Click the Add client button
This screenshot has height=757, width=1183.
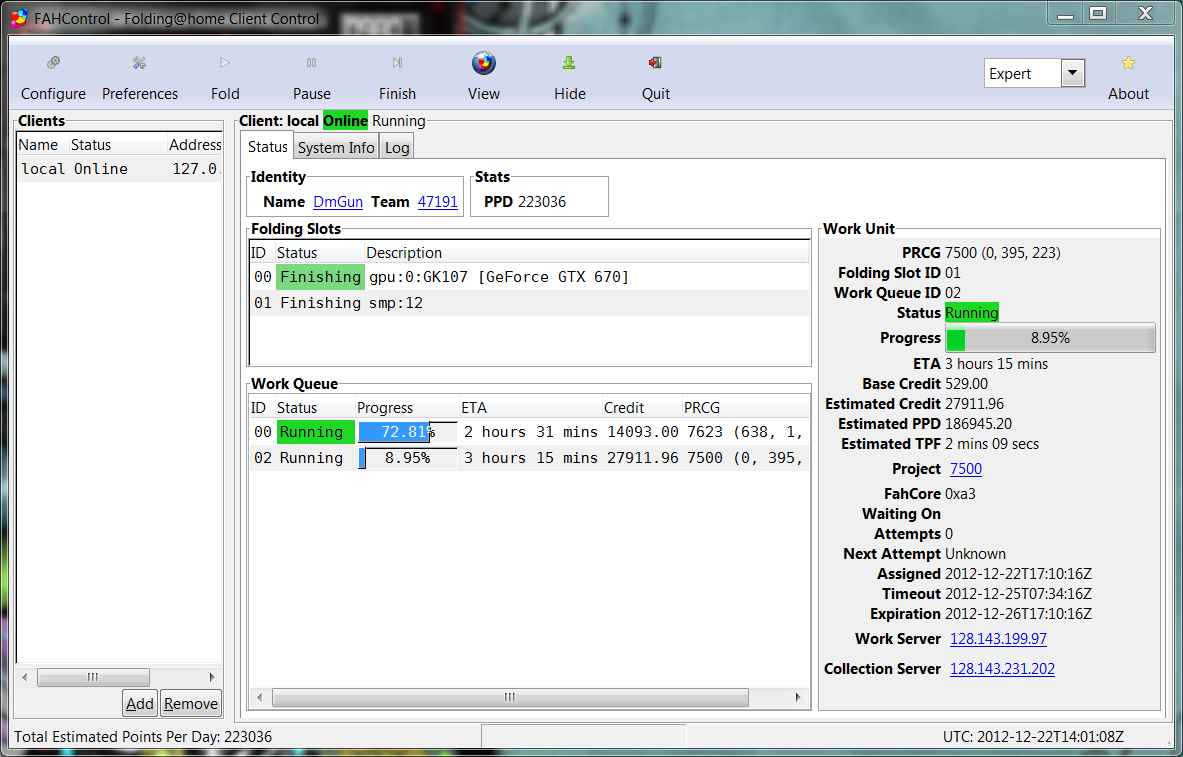pyautogui.click(x=140, y=703)
